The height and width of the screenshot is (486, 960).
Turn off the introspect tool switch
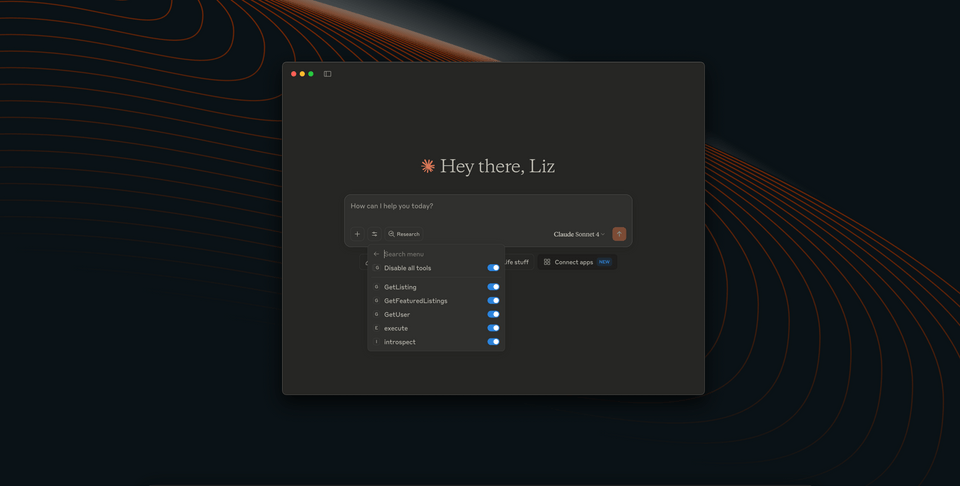tap(493, 342)
